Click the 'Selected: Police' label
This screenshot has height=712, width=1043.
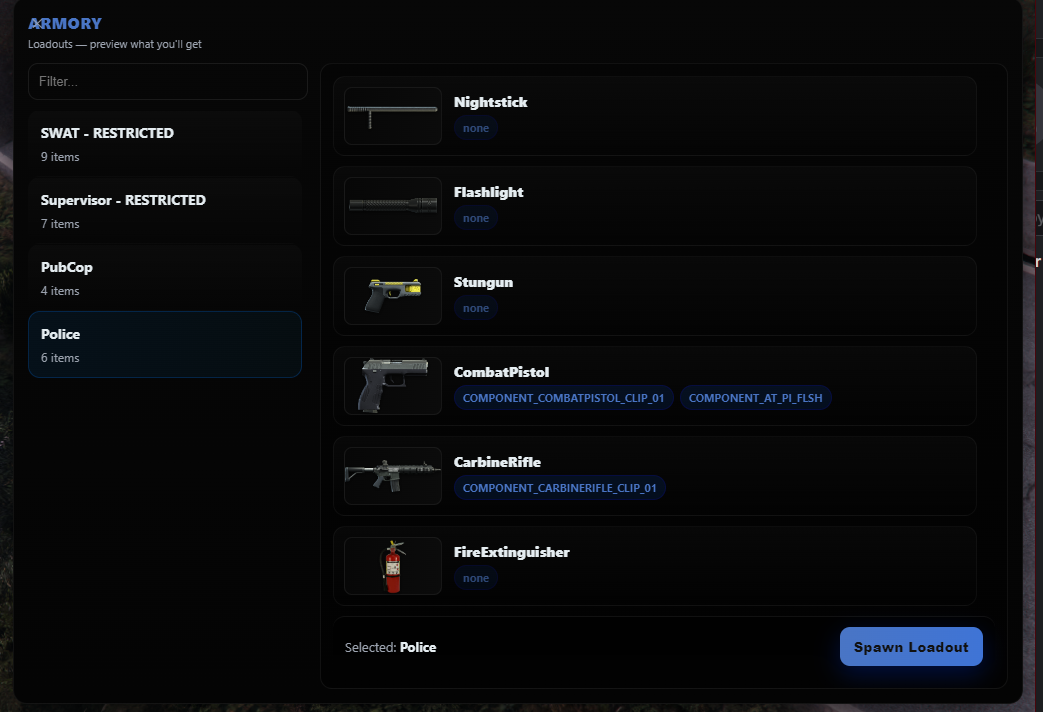(390, 647)
